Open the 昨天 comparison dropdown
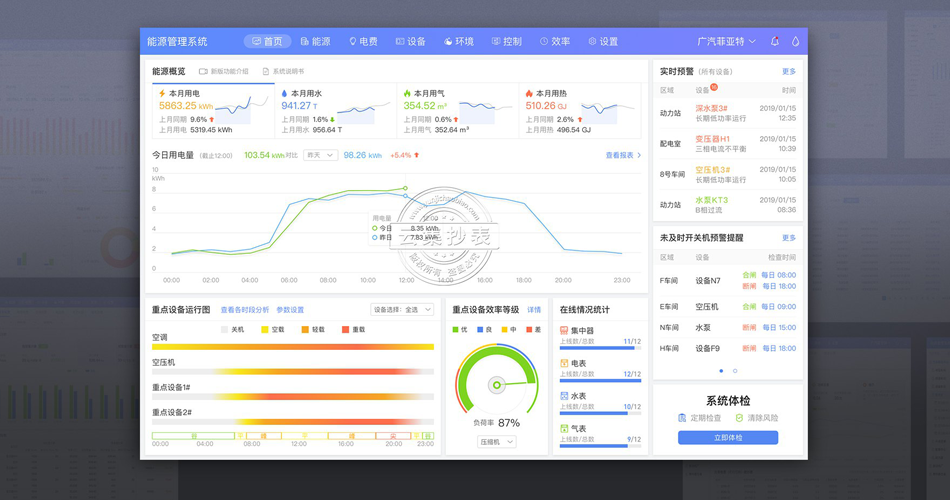 (320, 155)
